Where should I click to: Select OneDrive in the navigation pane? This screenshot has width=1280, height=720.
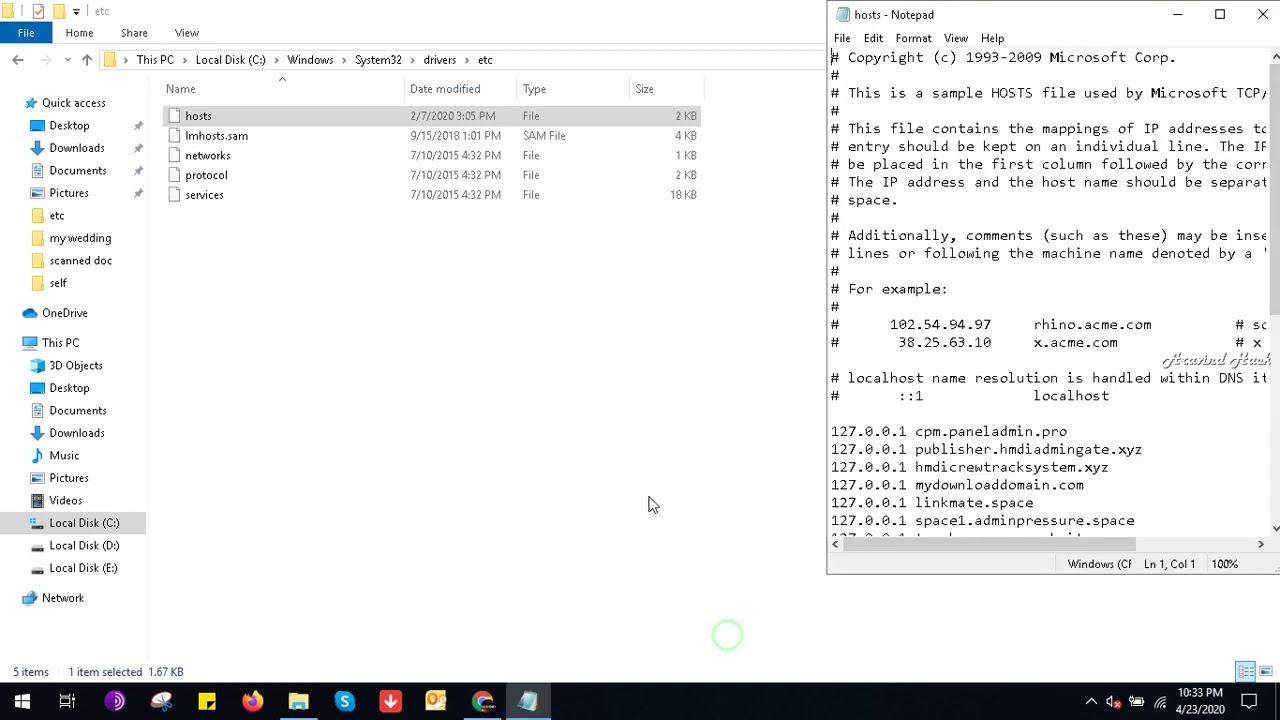[x=64, y=313]
